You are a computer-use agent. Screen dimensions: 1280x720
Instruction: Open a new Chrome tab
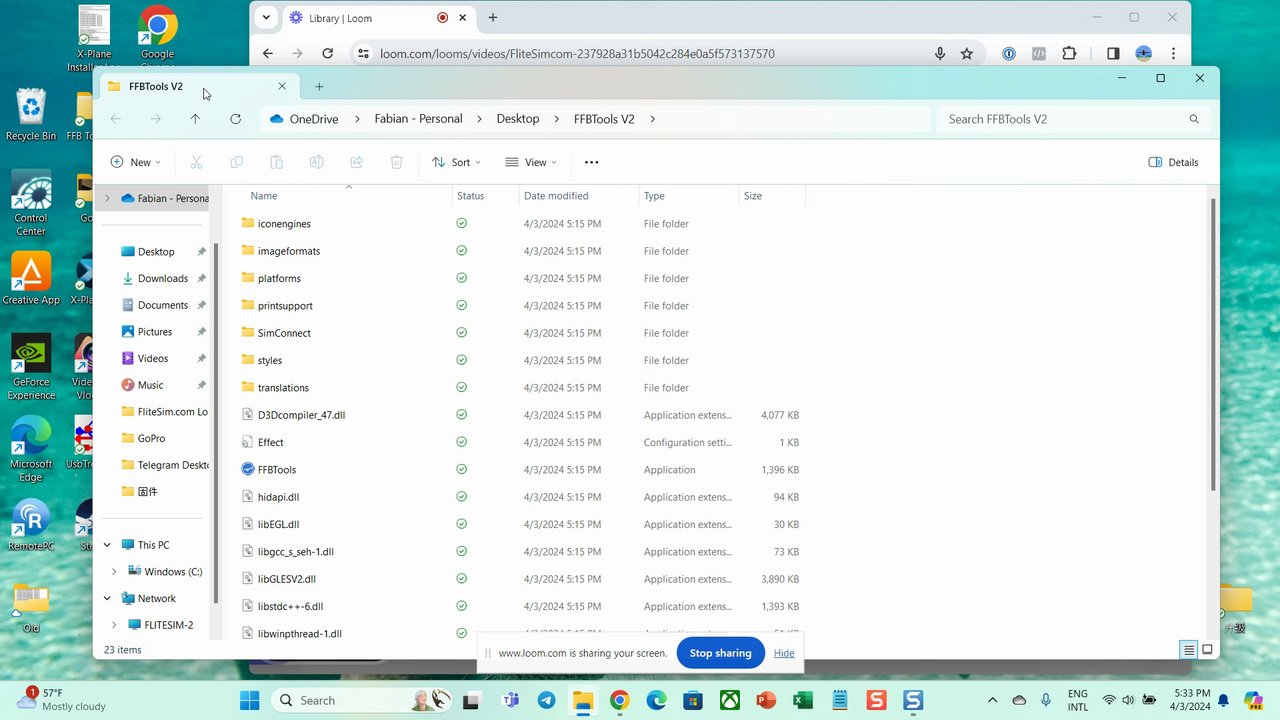493,17
